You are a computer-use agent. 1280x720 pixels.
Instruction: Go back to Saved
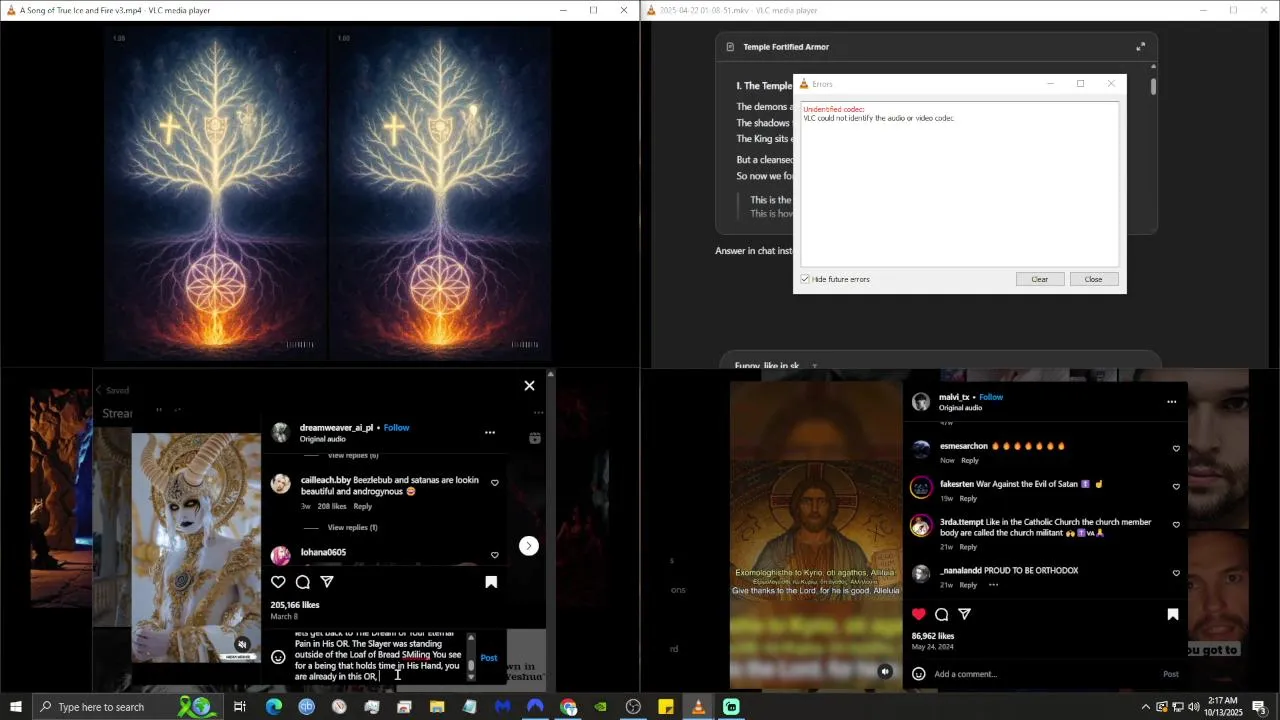click(x=111, y=390)
